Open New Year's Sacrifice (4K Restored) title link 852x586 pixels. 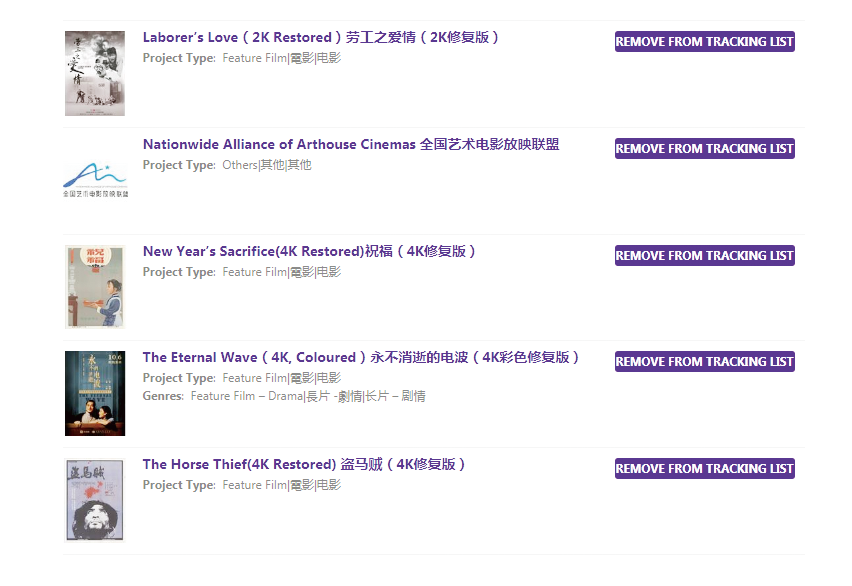click(x=310, y=252)
